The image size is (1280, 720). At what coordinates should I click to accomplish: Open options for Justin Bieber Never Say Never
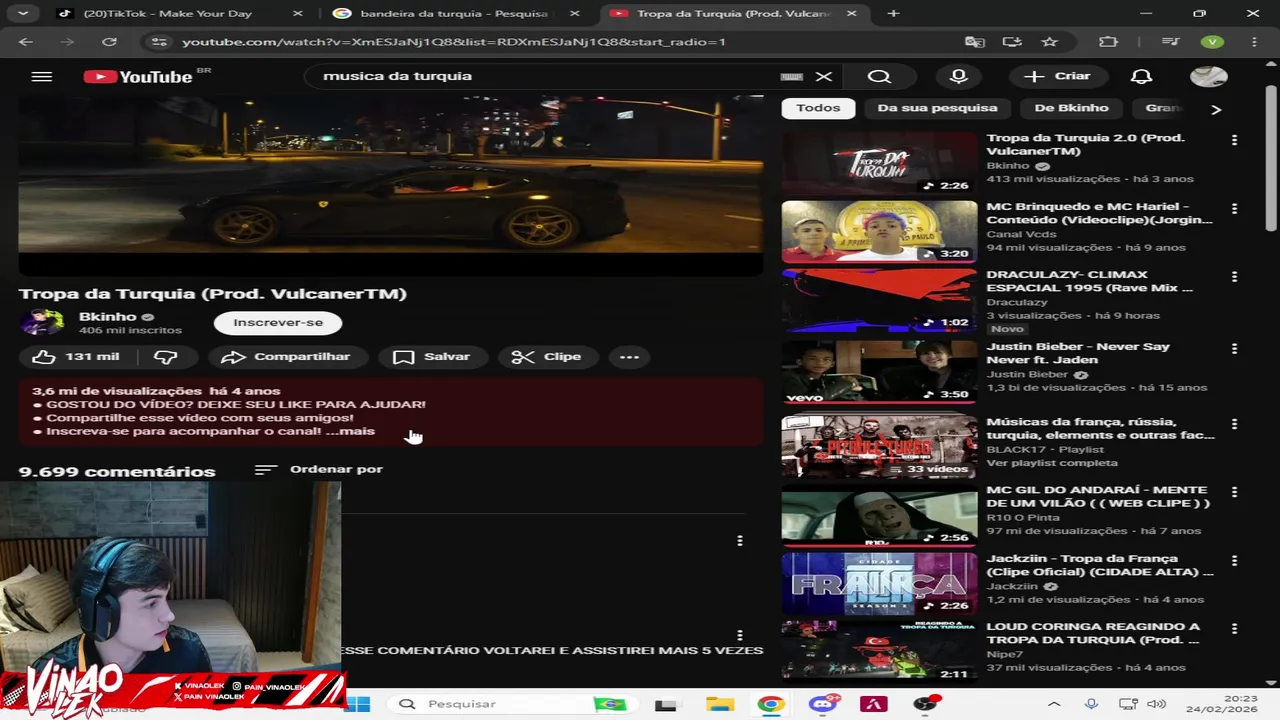(x=1234, y=348)
